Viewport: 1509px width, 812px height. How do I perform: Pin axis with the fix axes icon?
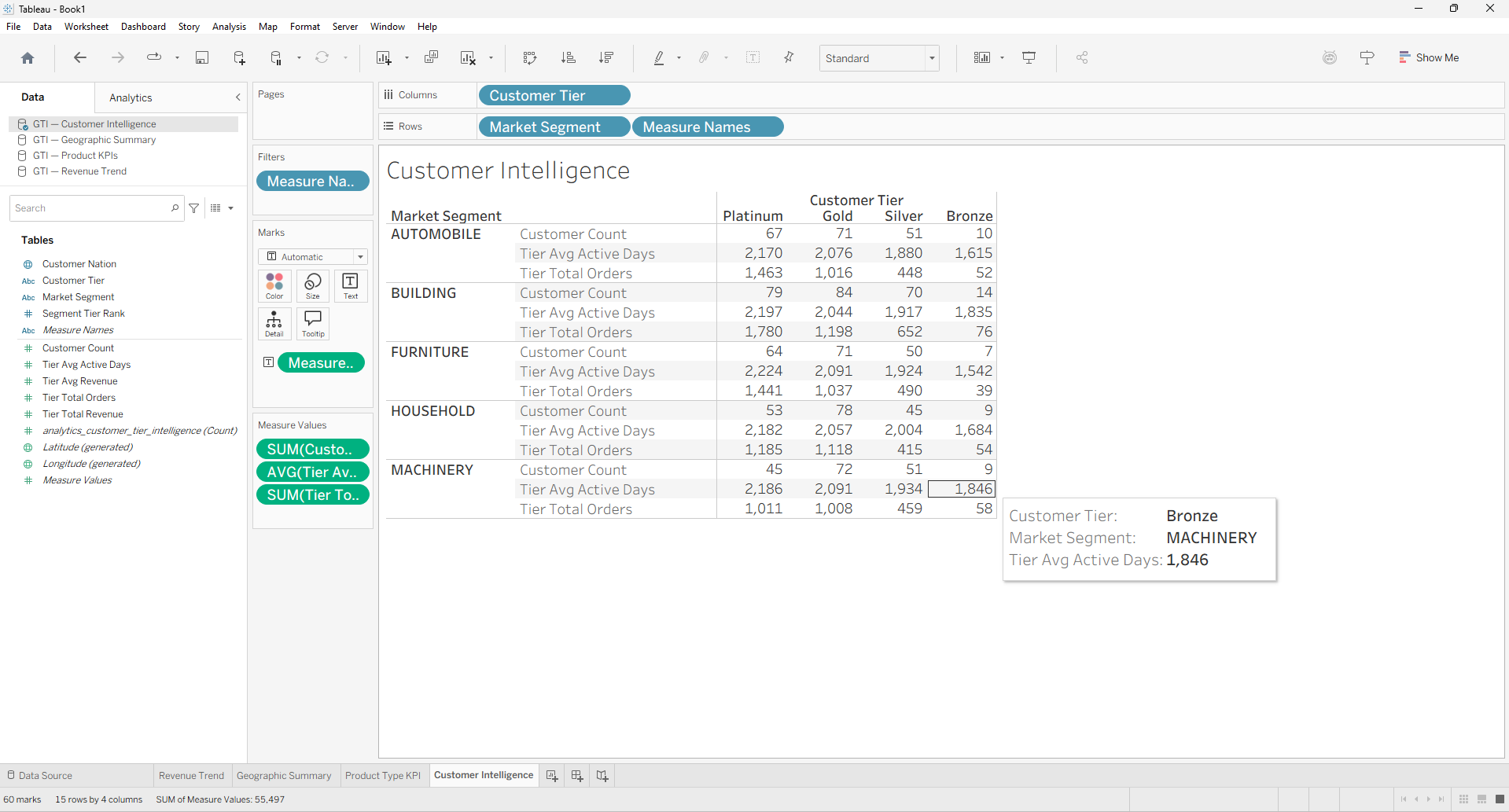tap(789, 57)
